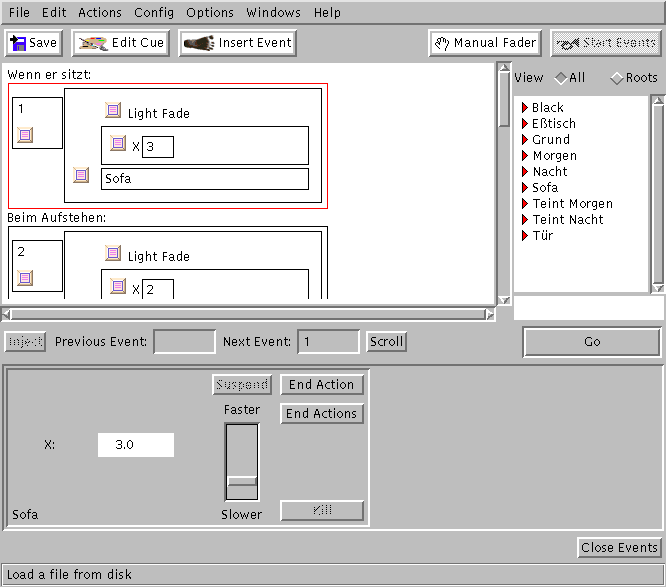
Task: Click the Next Event input field
Action: [328, 342]
